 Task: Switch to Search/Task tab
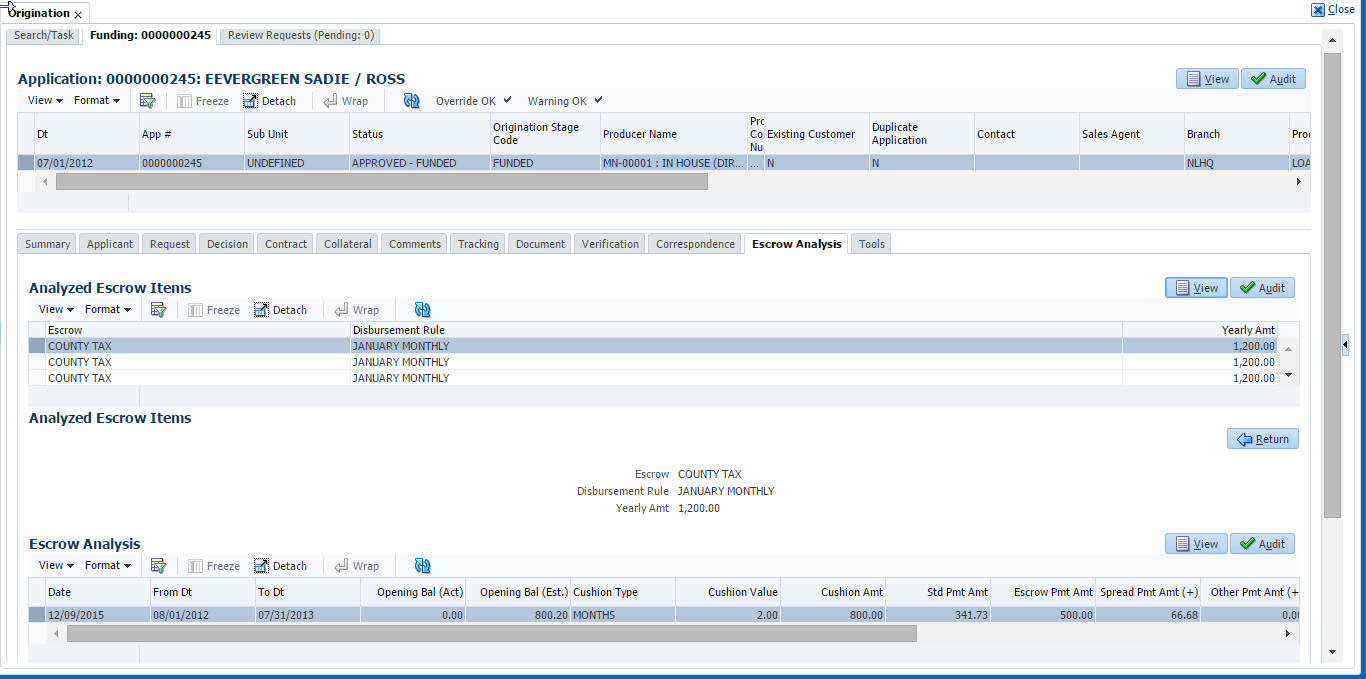pyautogui.click(x=44, y=35)
